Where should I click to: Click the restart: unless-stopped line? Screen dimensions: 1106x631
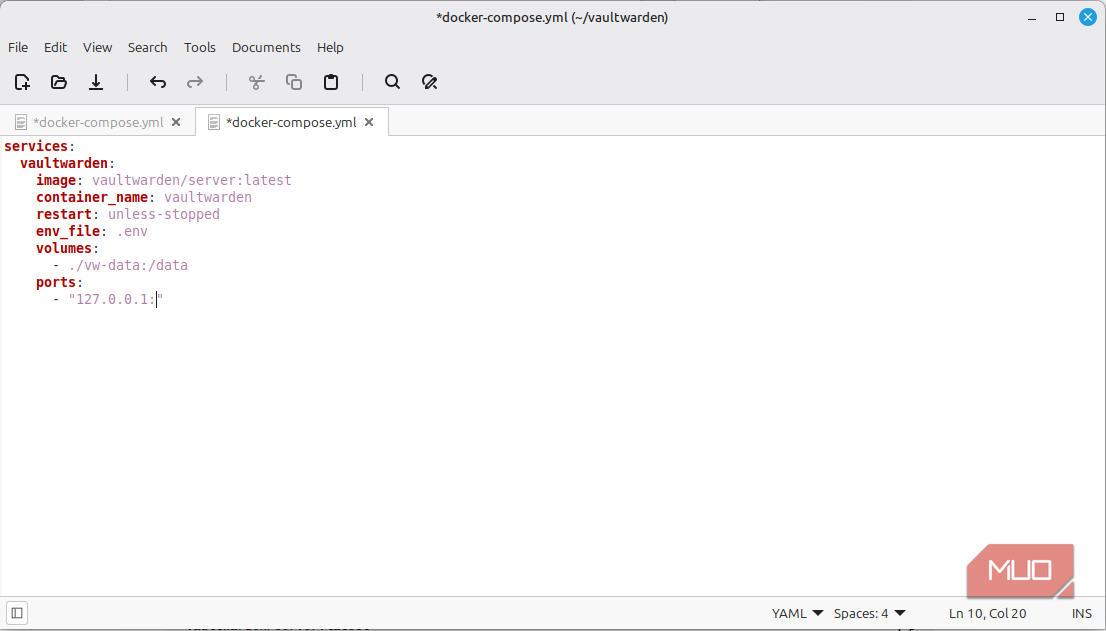[128, 214]
